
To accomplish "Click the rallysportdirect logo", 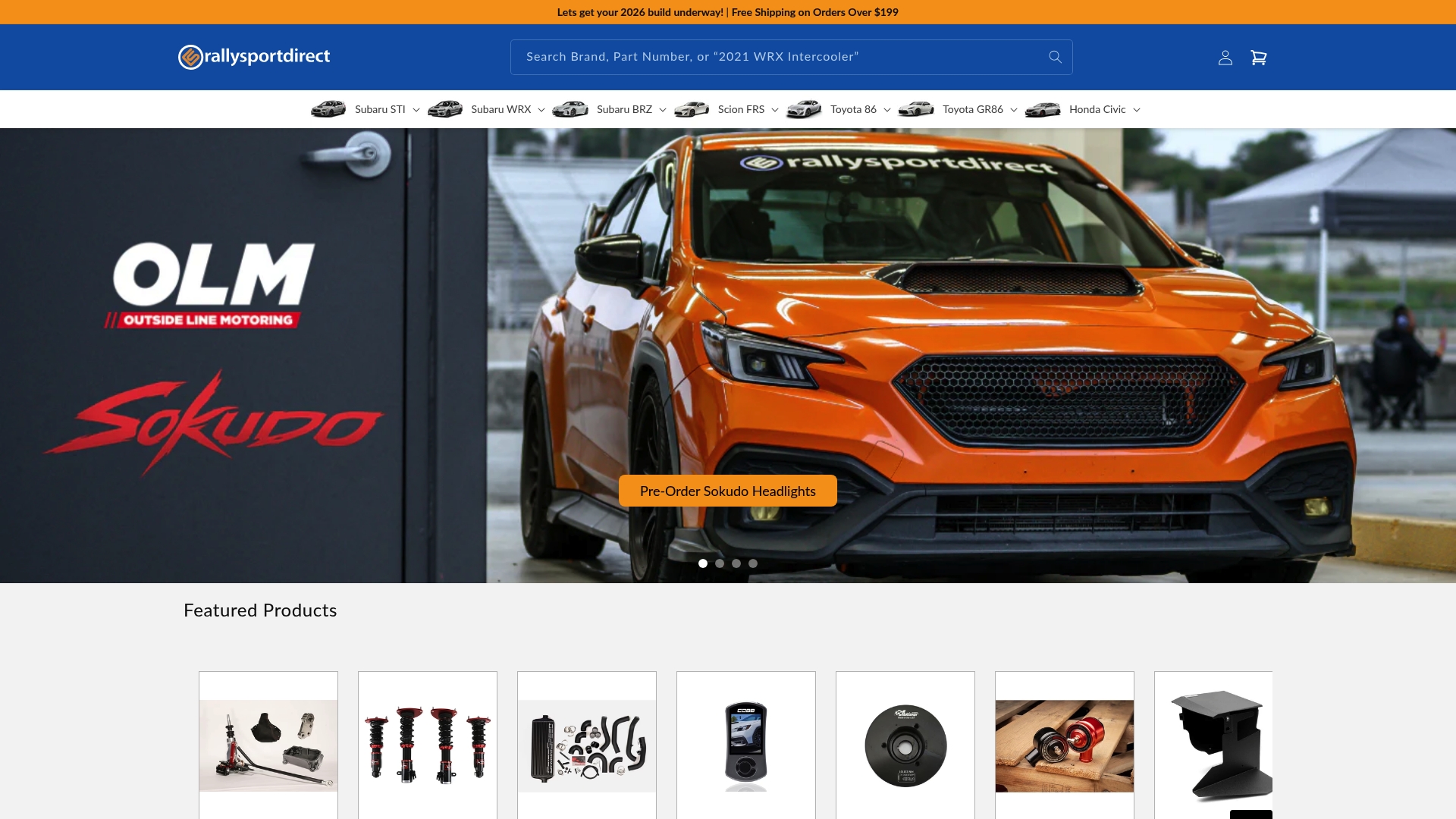I will pyautogui.click(x=254, y=57).
